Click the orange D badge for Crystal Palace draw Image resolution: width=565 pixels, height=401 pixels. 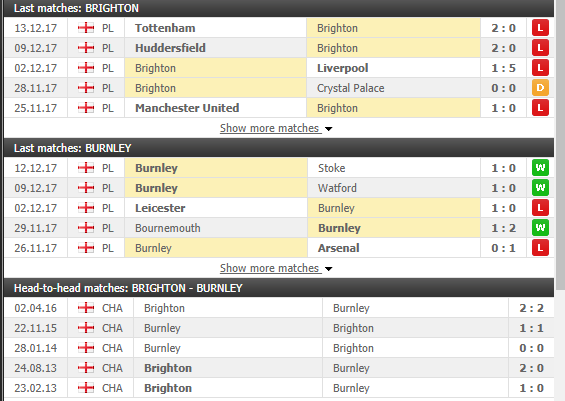click(540, 88)
